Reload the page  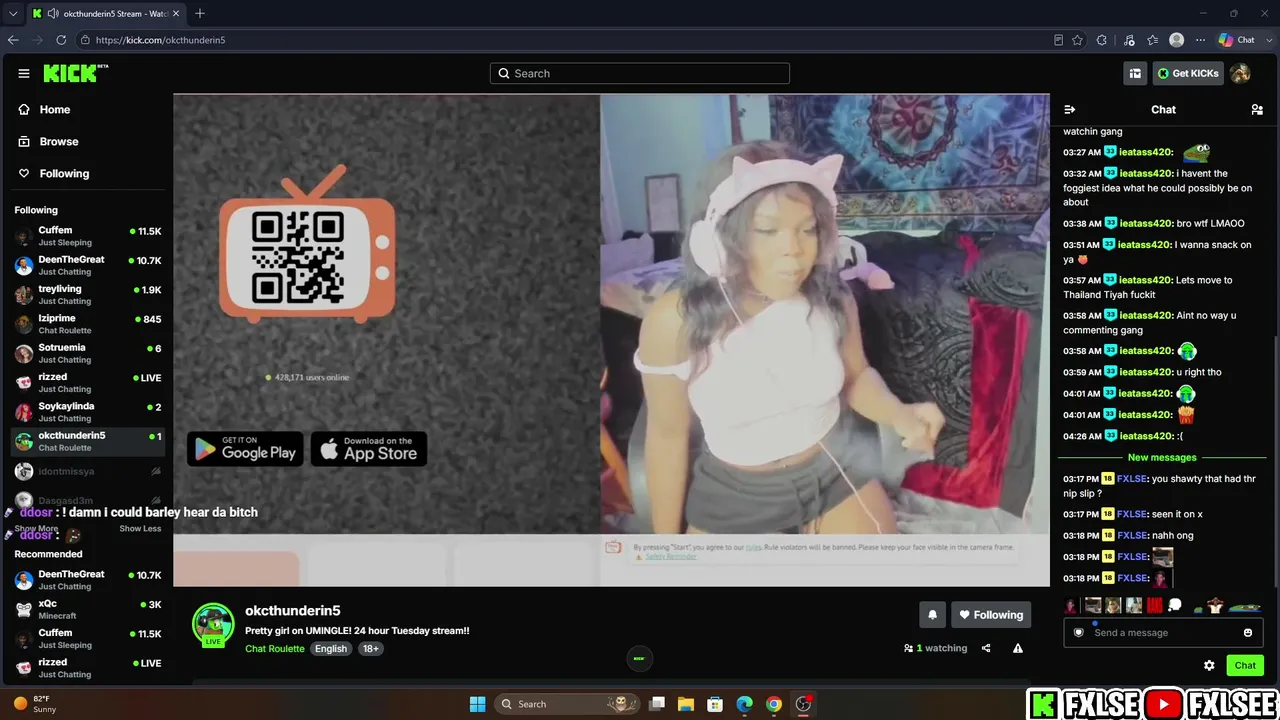click(61, 40)
